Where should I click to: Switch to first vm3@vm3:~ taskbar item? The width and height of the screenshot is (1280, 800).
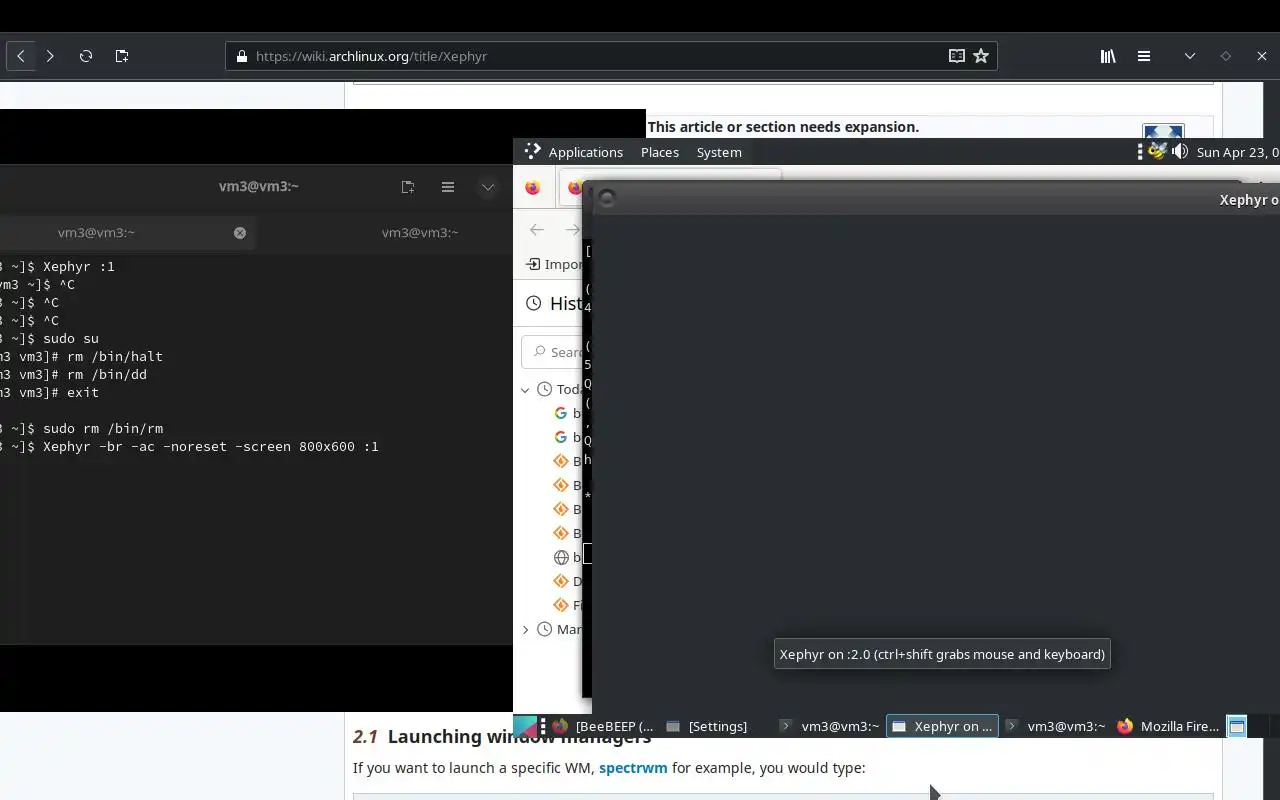tap(830, 726)
